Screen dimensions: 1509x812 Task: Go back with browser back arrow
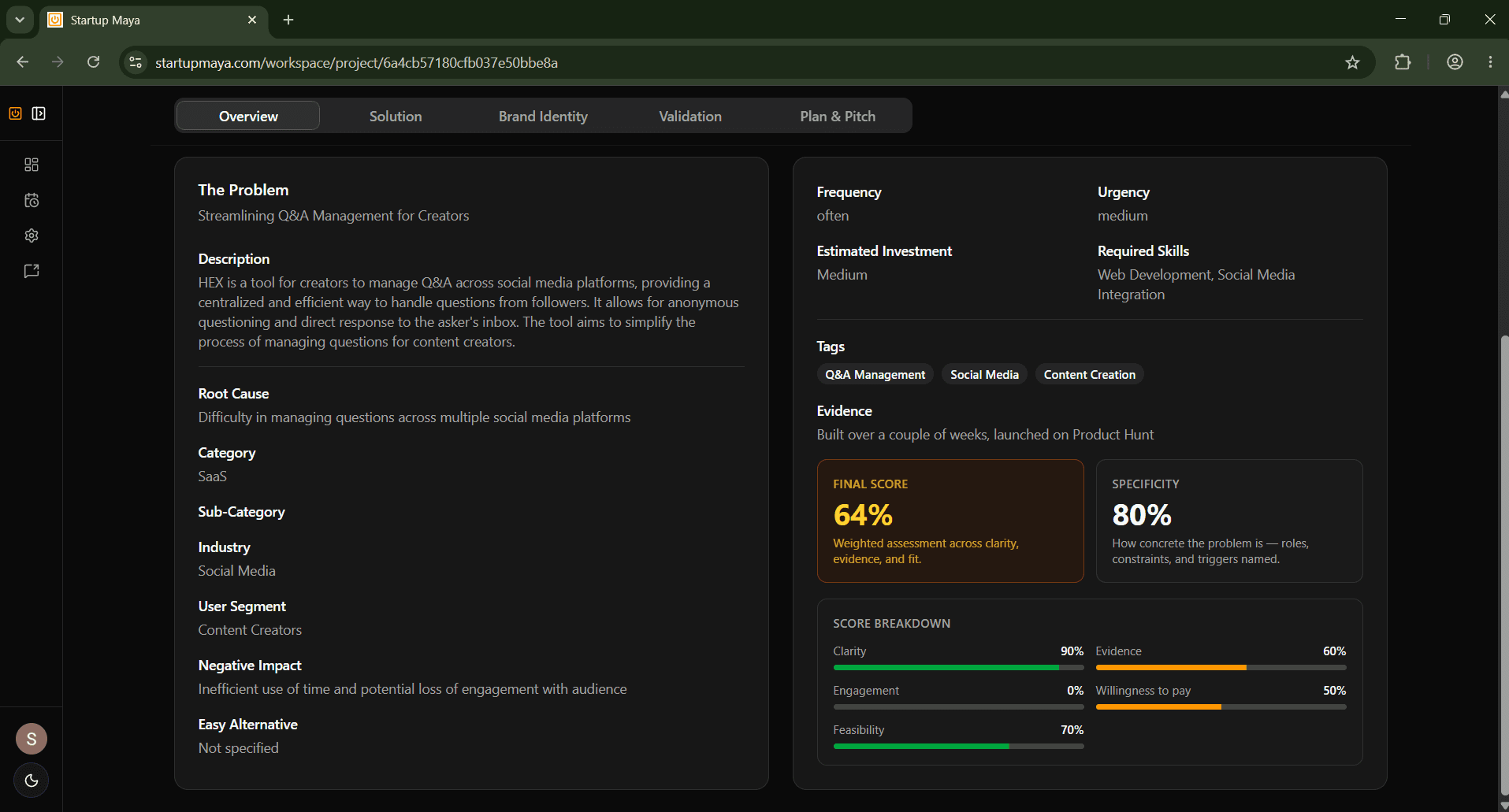click(x=22, y=62)
